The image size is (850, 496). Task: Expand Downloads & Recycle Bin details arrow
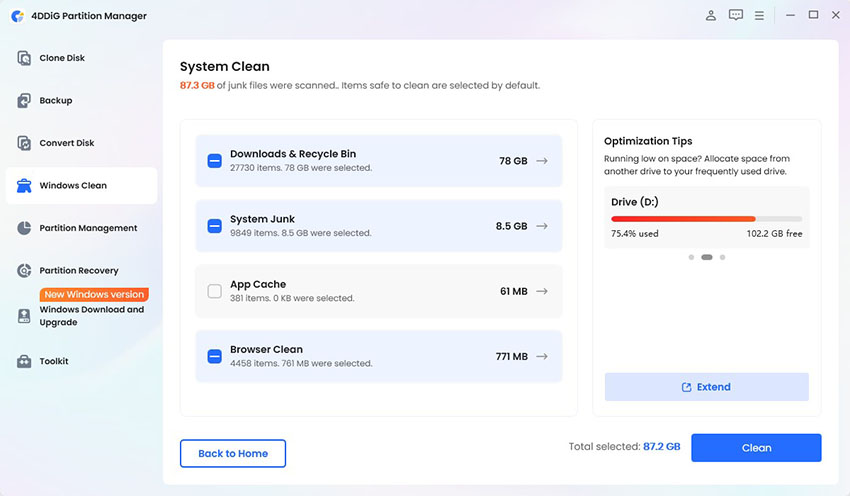[542, 161]
